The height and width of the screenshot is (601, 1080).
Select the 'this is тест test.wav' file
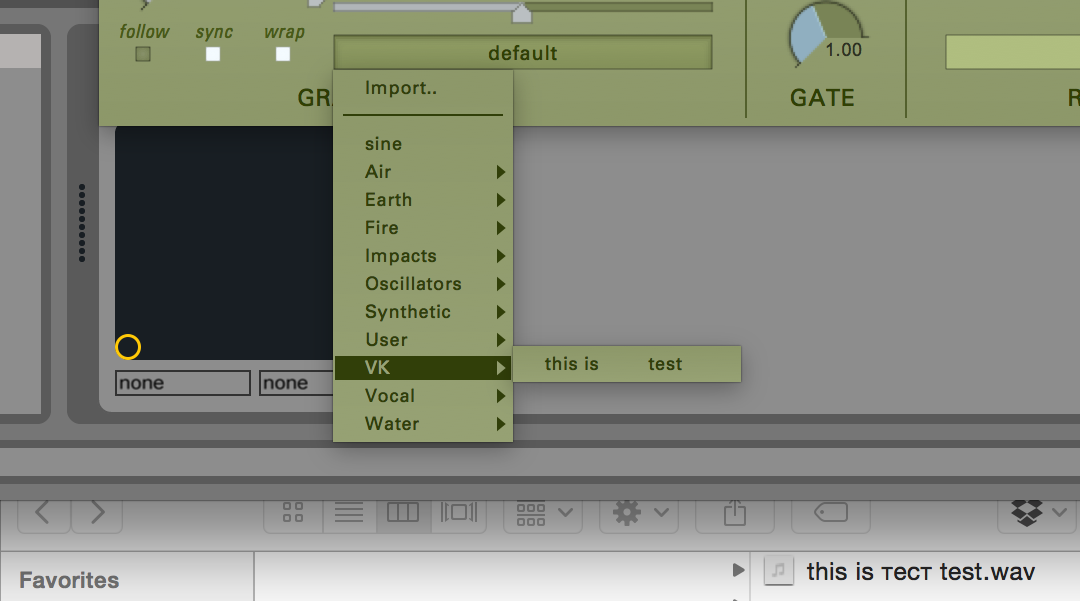click(920, 572)
